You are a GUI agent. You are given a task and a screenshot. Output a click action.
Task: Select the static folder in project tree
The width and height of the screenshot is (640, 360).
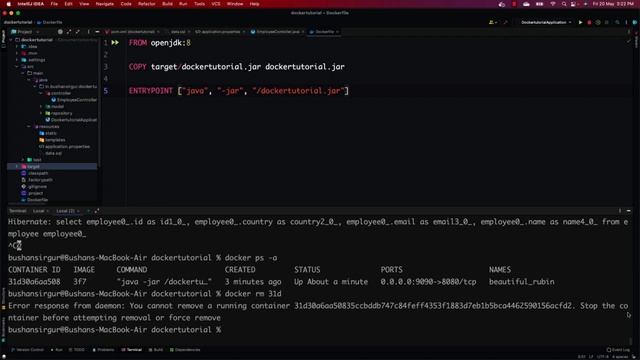[x=48, y=133]
